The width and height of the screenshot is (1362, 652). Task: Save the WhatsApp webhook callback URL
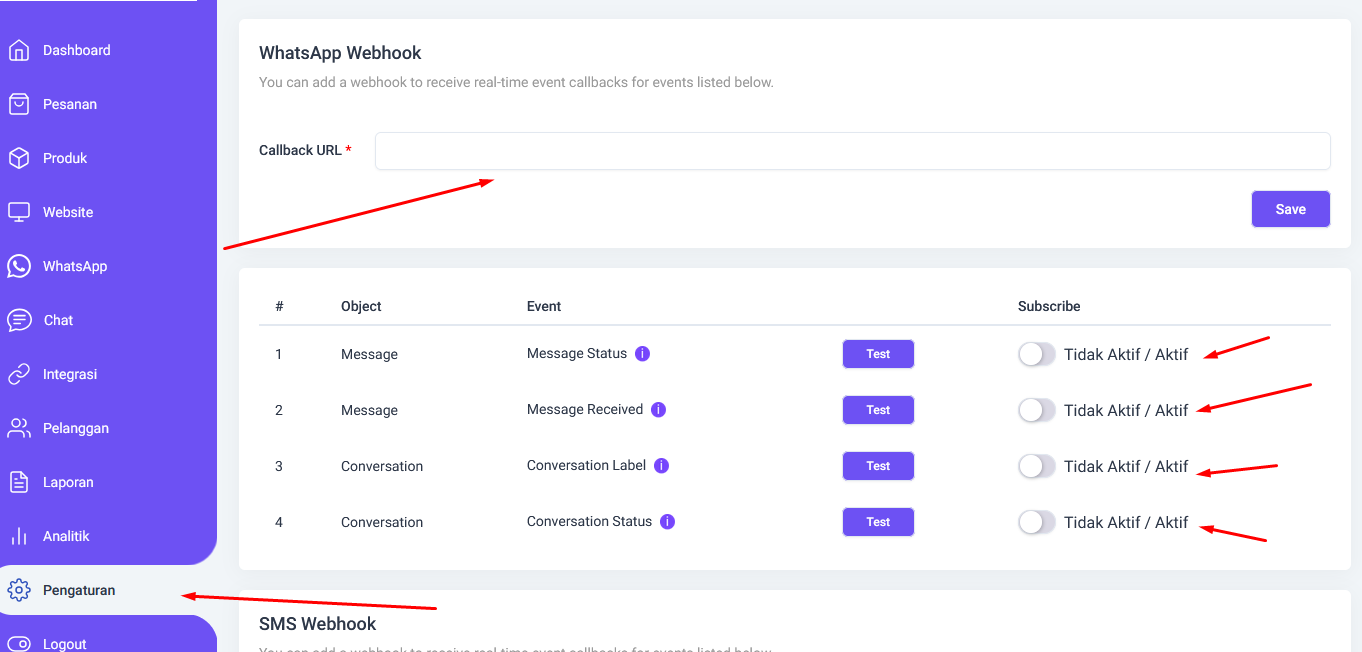tap(1290, 209)
